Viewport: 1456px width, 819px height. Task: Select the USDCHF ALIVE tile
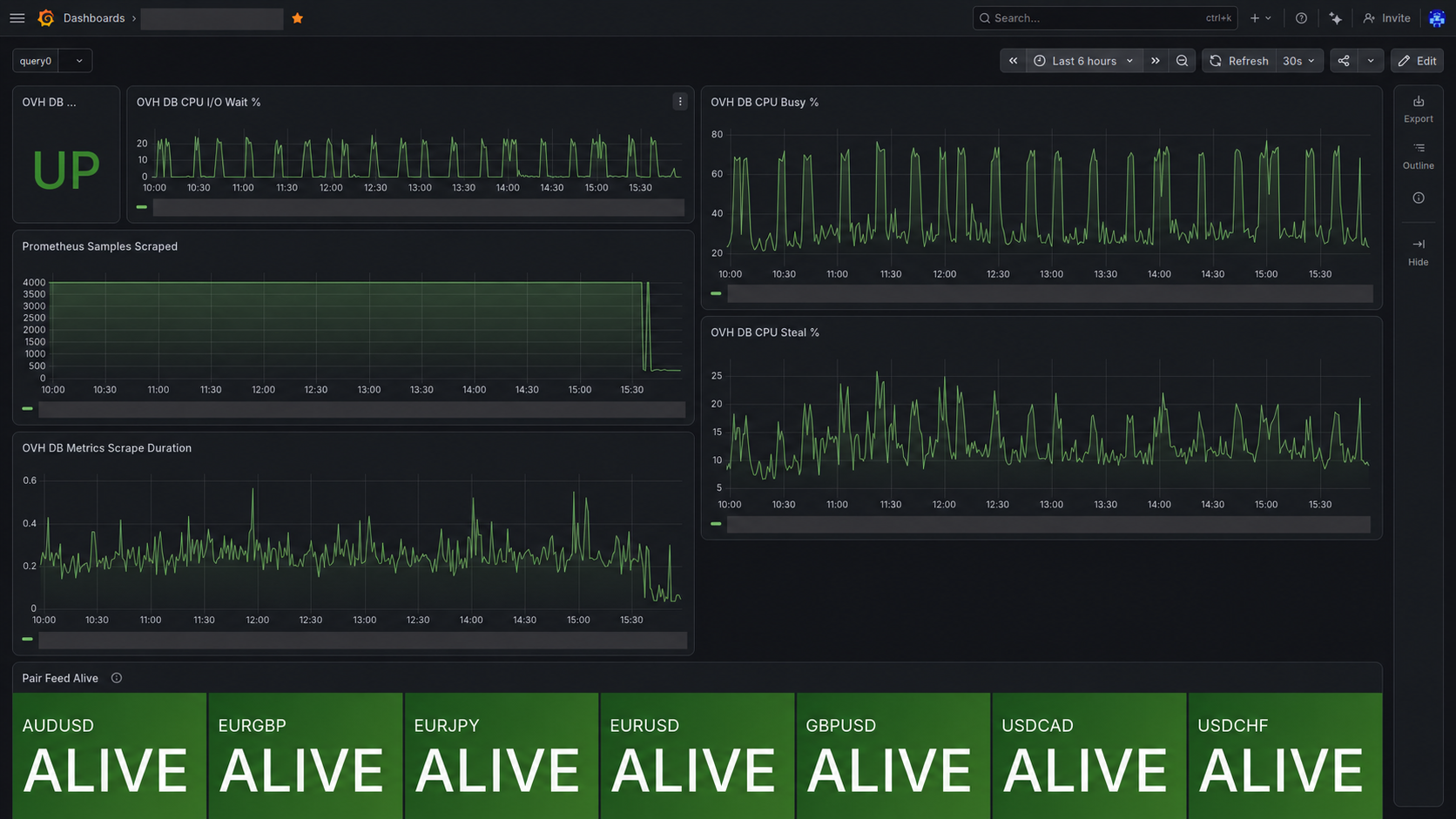click(1285, 755)
